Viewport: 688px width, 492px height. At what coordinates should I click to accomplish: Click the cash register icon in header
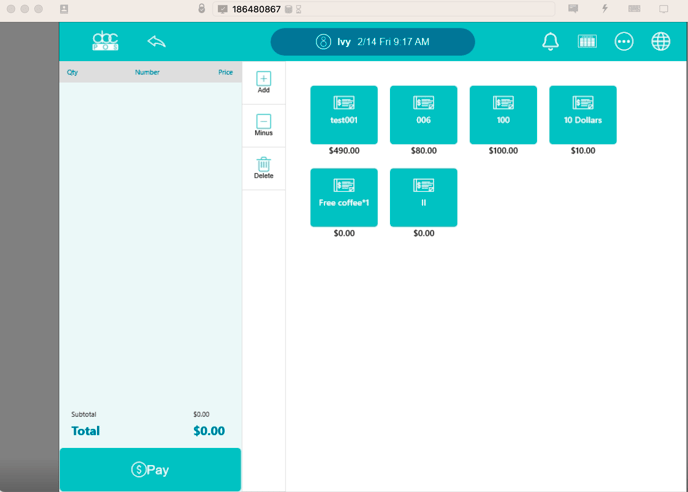click(587, 41)
